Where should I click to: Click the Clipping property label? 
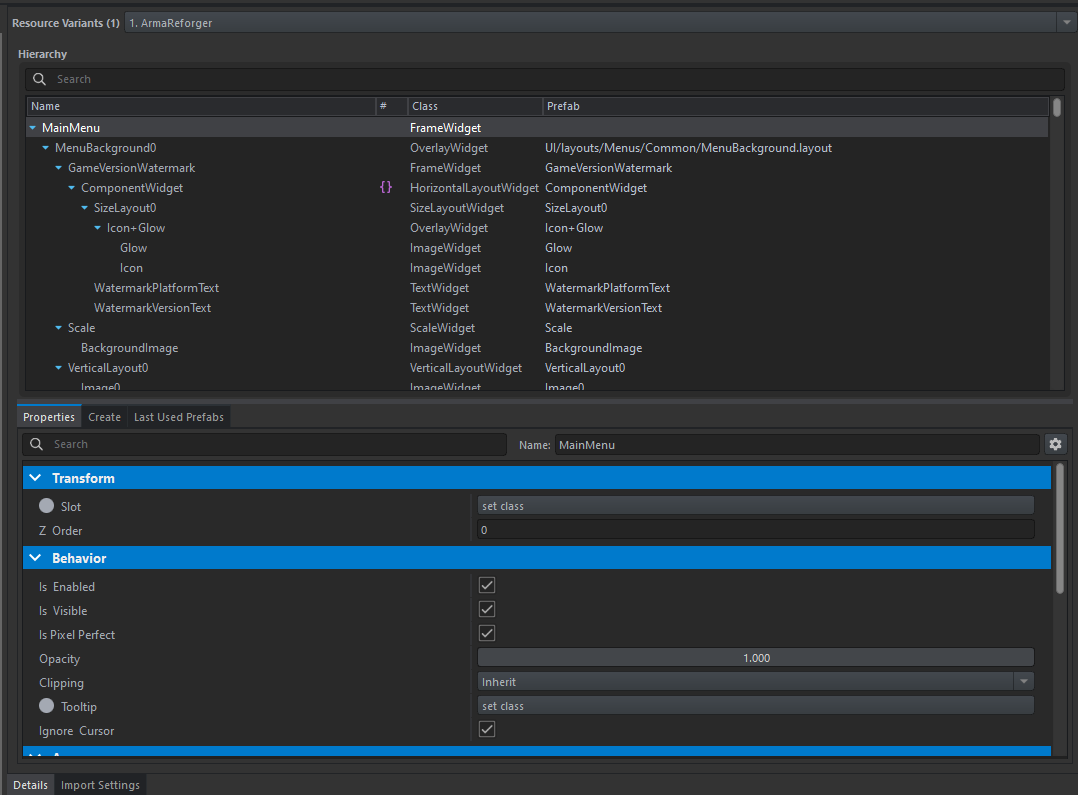pyautogui.click(x=61, y=683)
